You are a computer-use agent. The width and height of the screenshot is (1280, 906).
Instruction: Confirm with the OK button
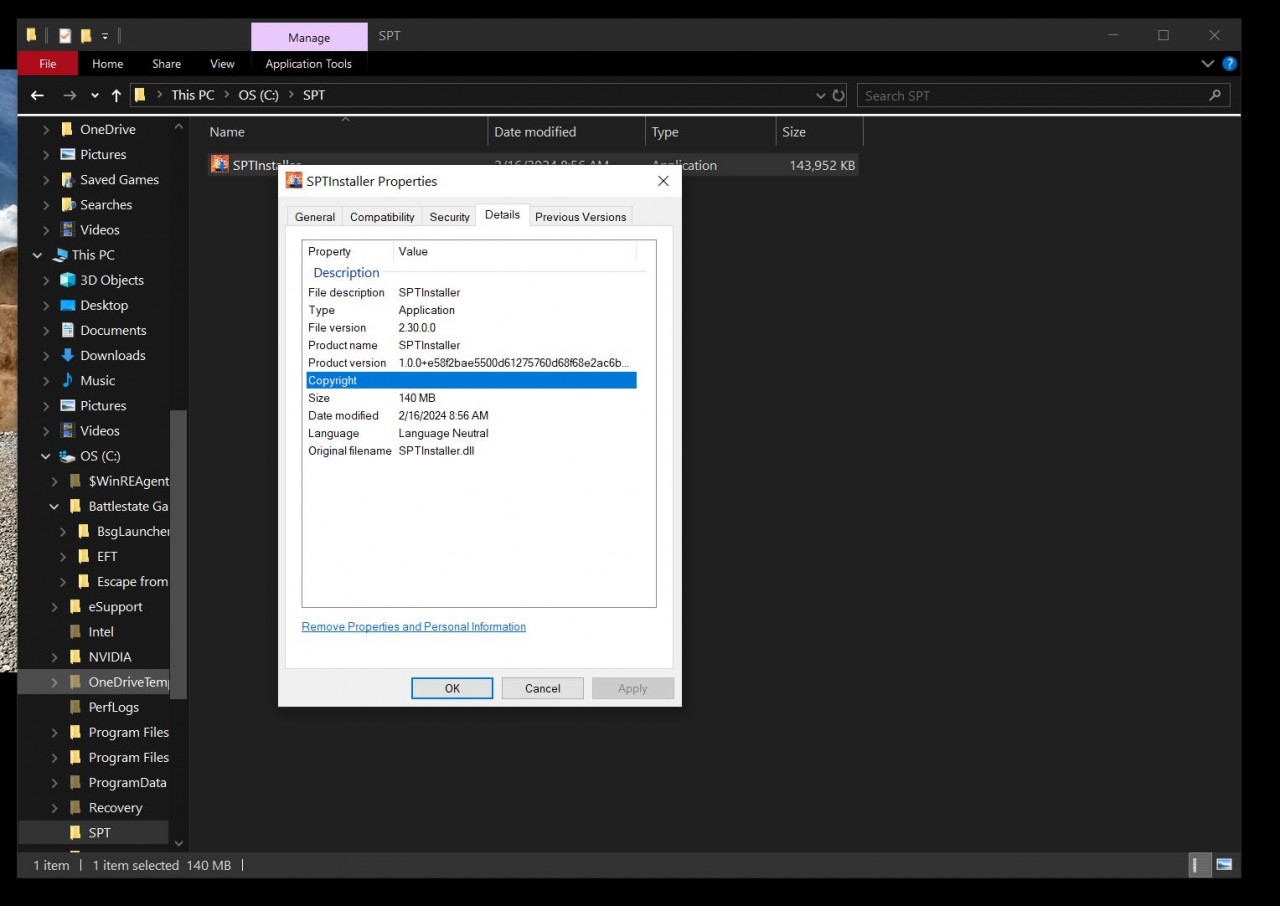[452, 688]
